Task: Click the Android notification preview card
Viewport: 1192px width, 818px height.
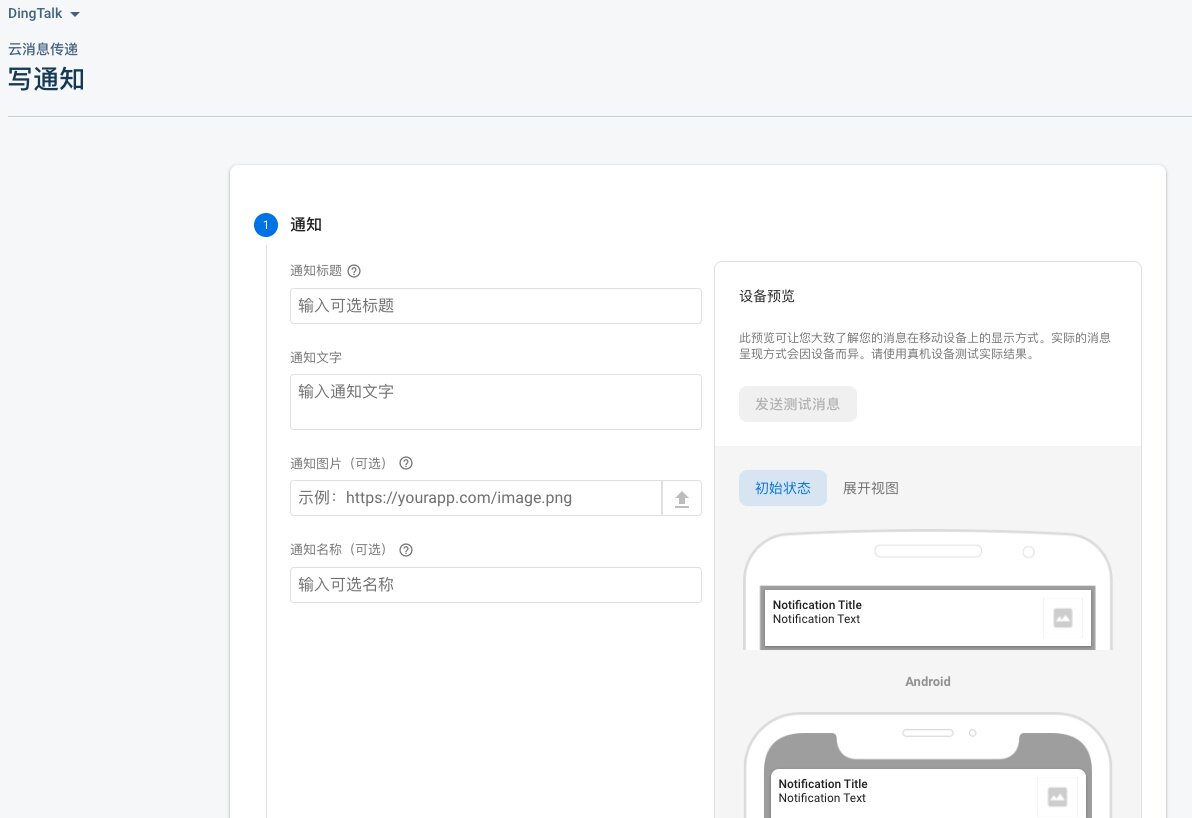Action: coord(927,617)
